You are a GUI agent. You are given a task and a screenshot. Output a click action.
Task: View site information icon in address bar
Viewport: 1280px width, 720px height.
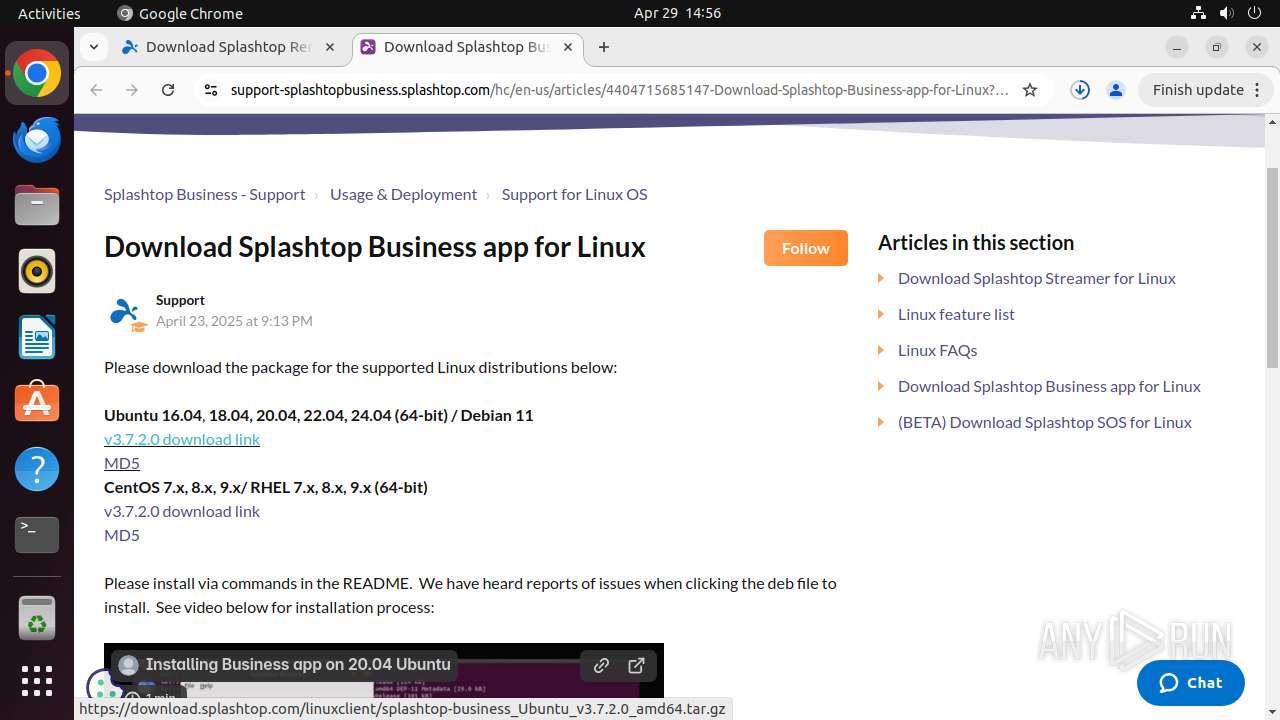[210, 90]
